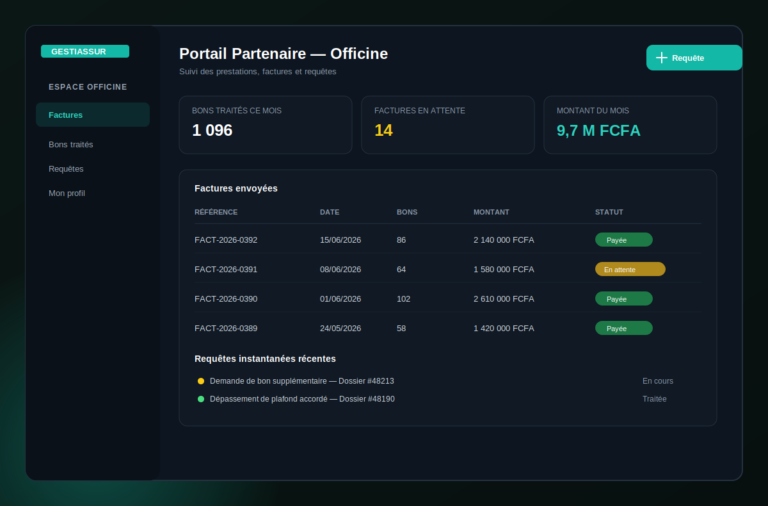Click the plus icon on Requête button
Image resolution: width=768 pixels, height=506 pixels.
coord(661,58)
